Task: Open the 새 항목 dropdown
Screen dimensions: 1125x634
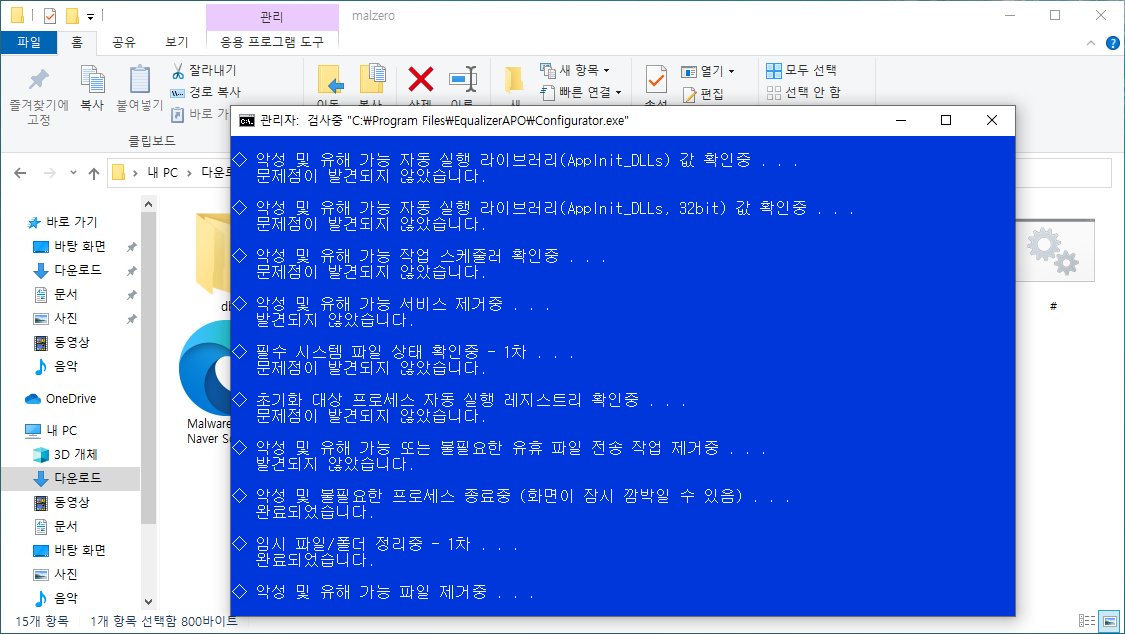Action: click(575, 70)
